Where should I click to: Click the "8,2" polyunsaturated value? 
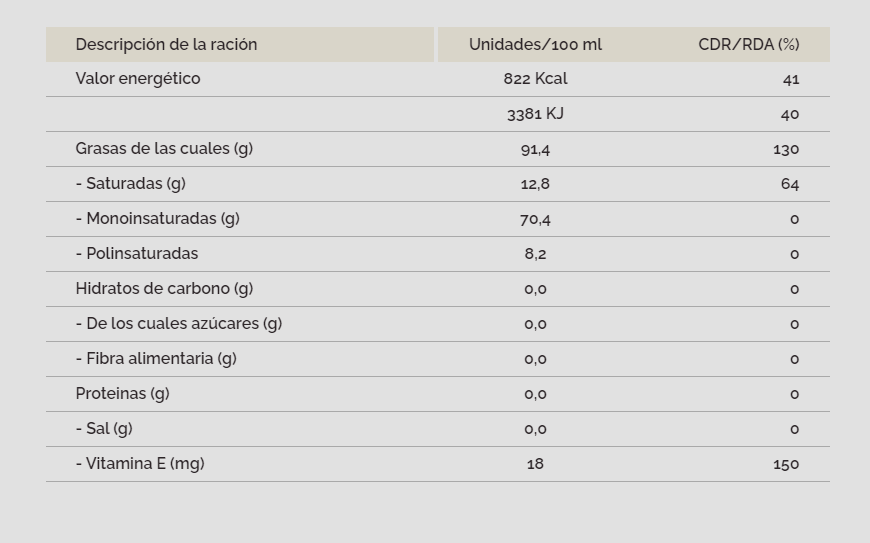click(x=535, y=254)
